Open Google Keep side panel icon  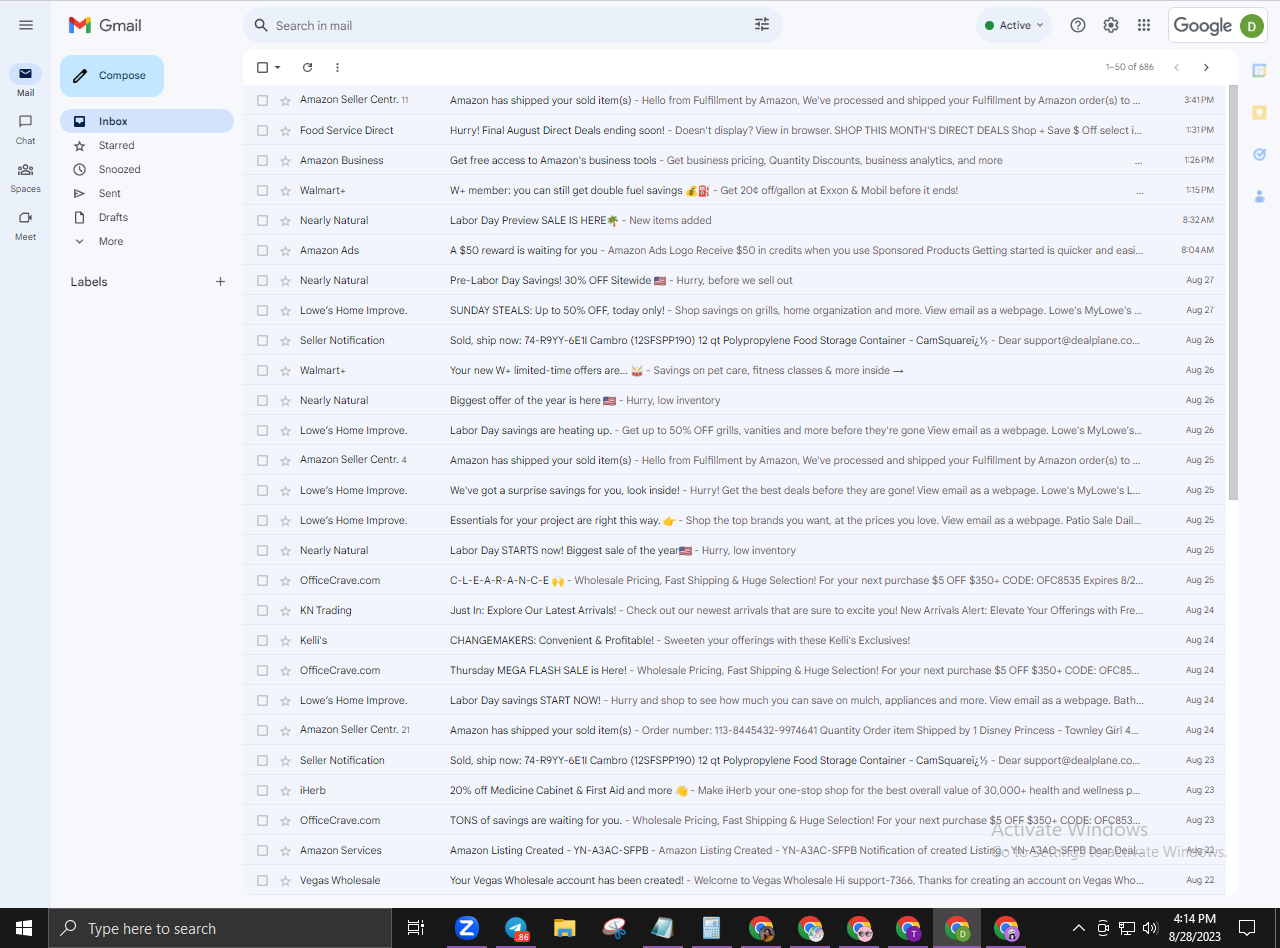(1259, 112)
